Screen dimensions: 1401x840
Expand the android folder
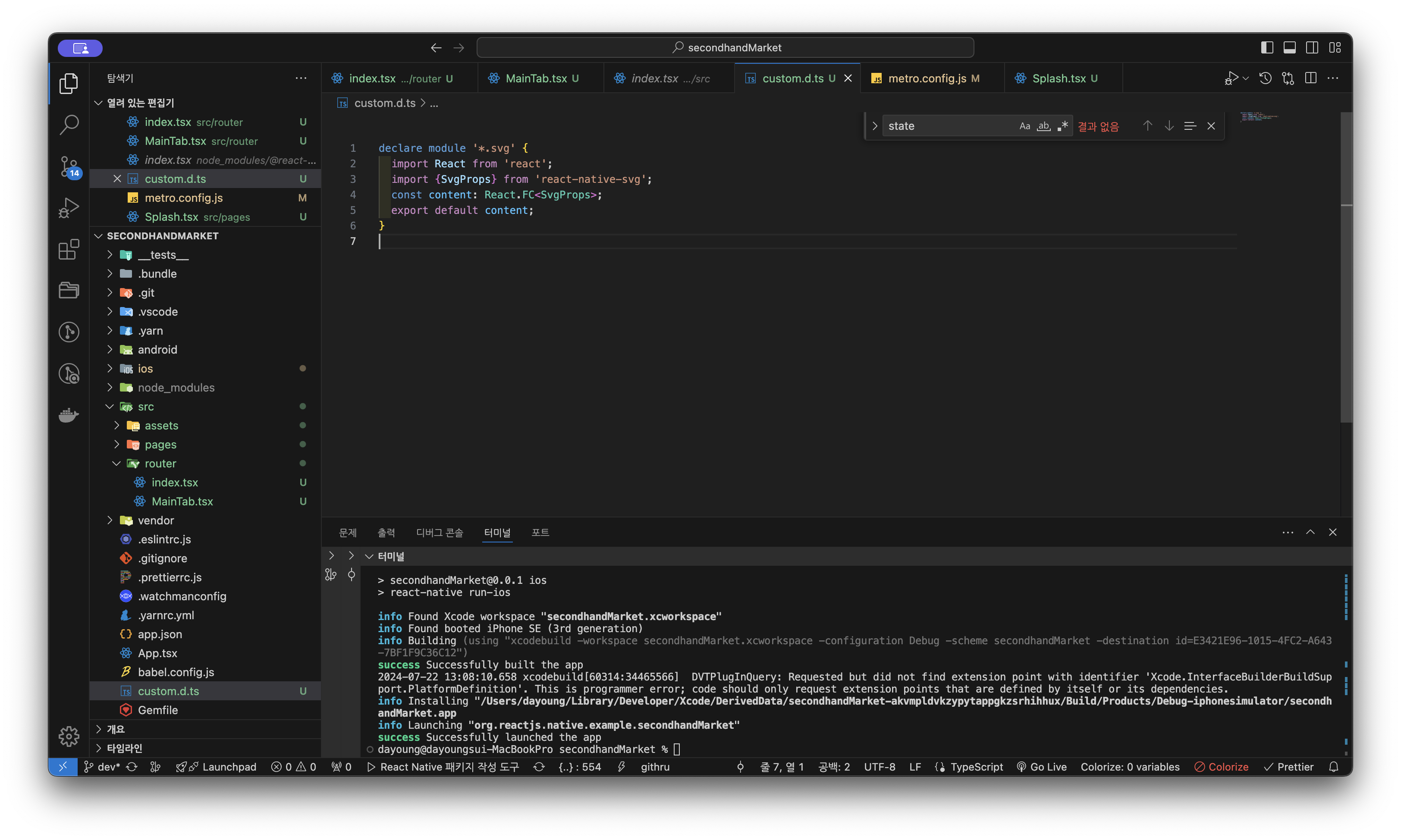tap(157, 349)
